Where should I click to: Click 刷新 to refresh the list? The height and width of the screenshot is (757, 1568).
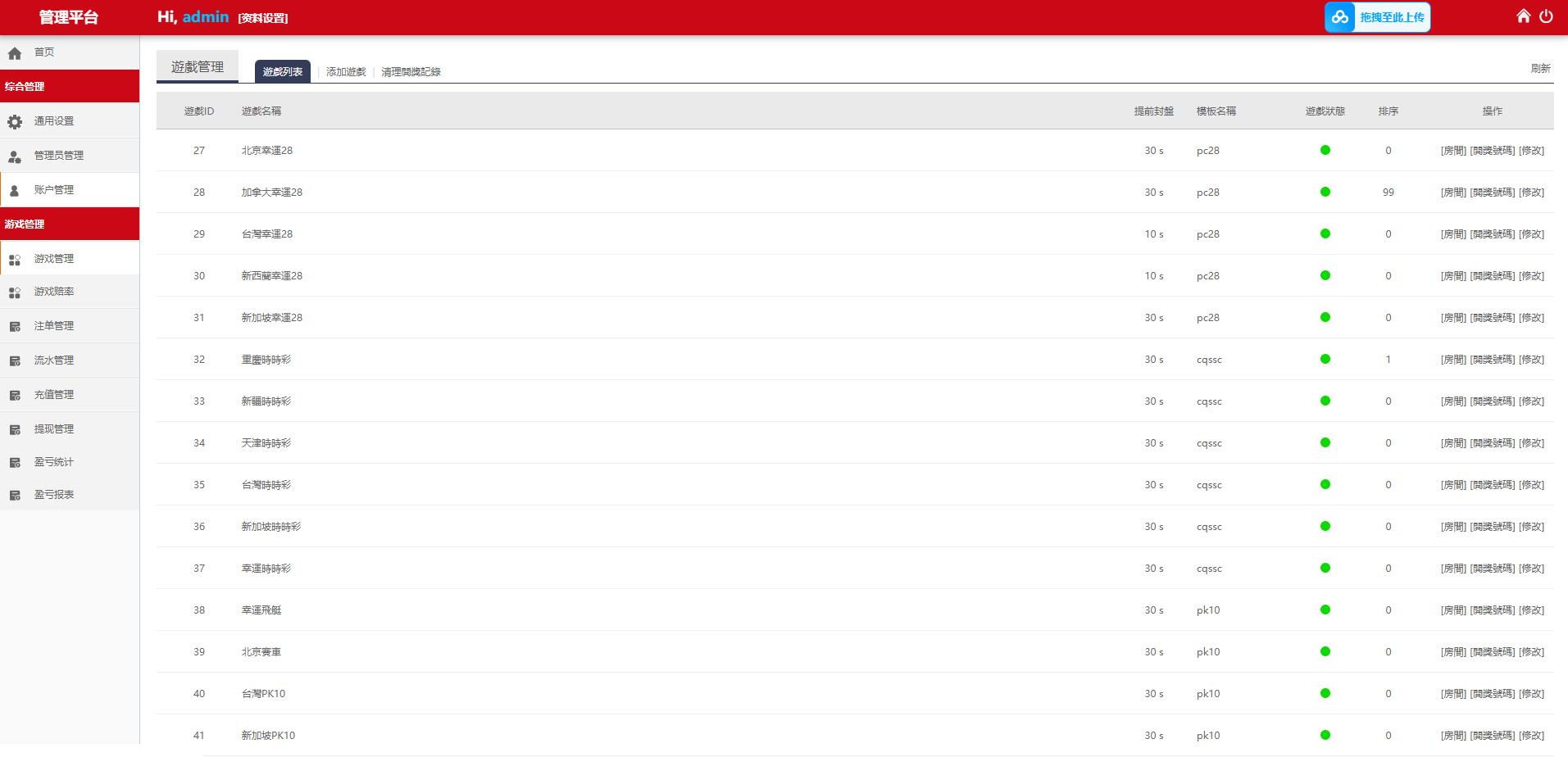(1540, 69)
